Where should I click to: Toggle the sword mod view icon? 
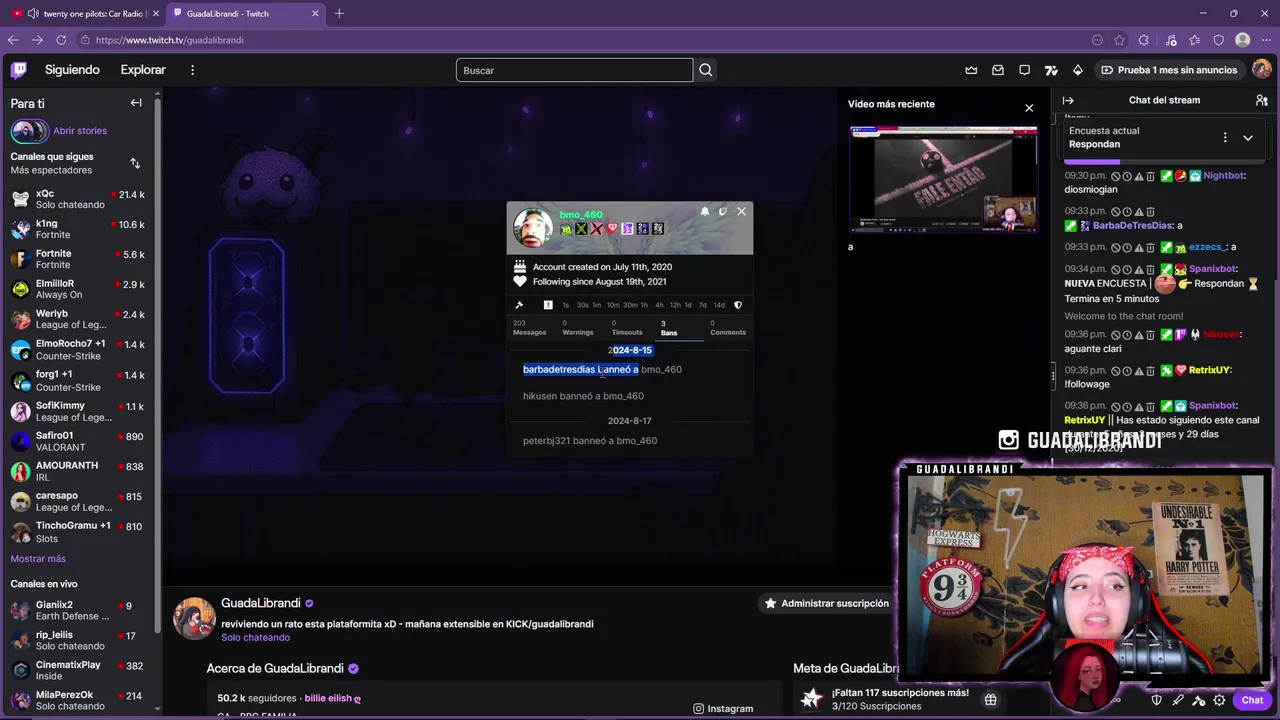coord(1178,700)
